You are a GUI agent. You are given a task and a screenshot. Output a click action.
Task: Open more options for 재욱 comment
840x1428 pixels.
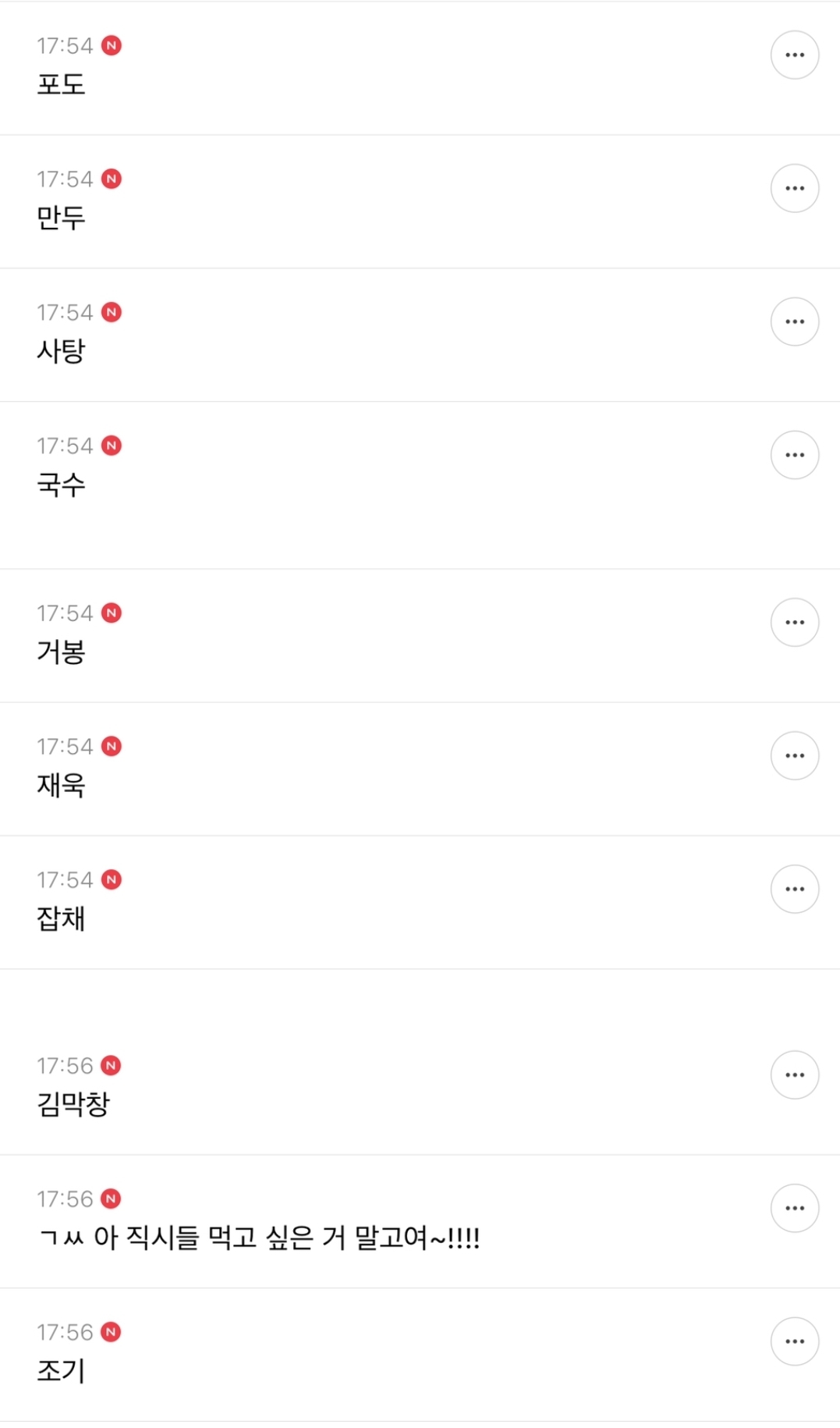pyautogui.click(x=794, y=756)
